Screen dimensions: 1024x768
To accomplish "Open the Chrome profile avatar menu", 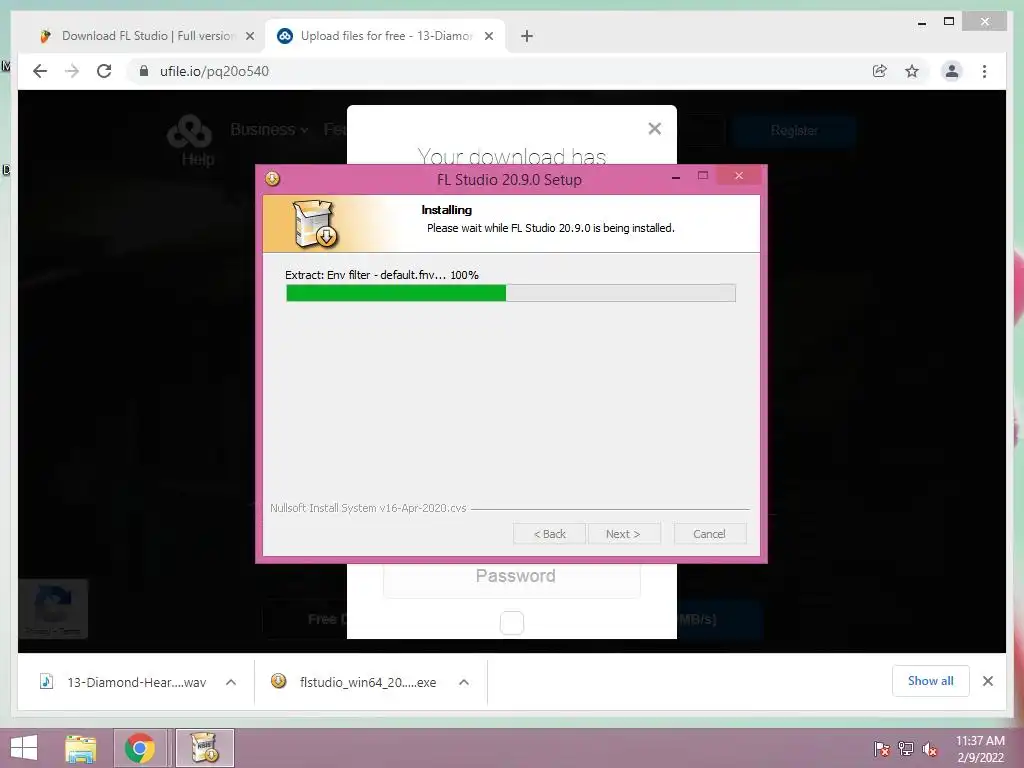I will click(x=952, y=71).
